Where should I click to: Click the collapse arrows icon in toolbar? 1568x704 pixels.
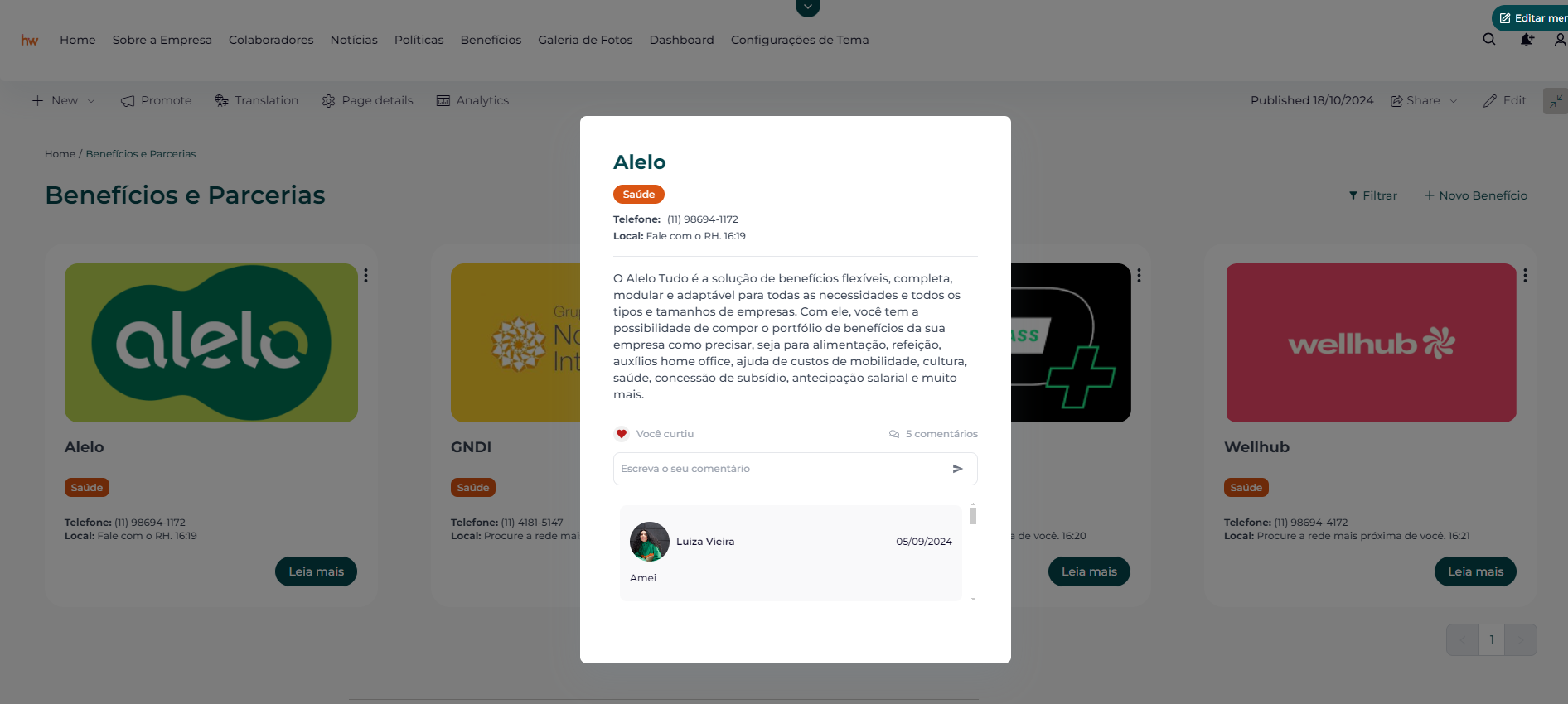coord(1556,101)
